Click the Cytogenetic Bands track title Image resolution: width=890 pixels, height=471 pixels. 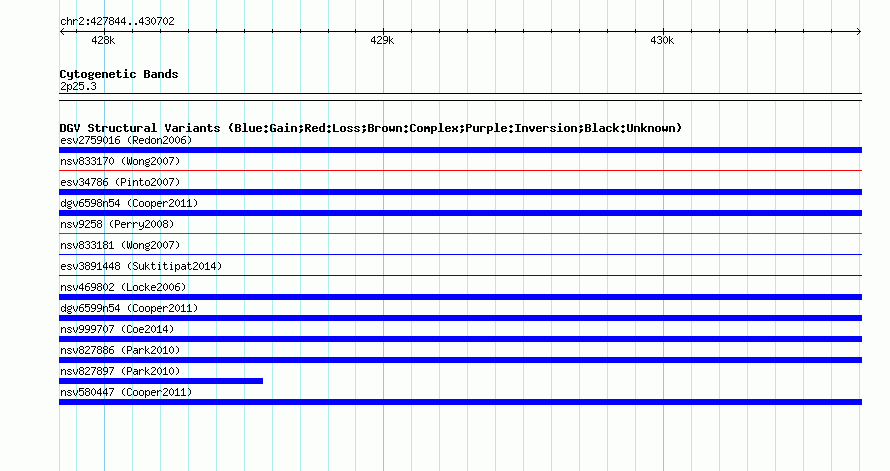119,74
